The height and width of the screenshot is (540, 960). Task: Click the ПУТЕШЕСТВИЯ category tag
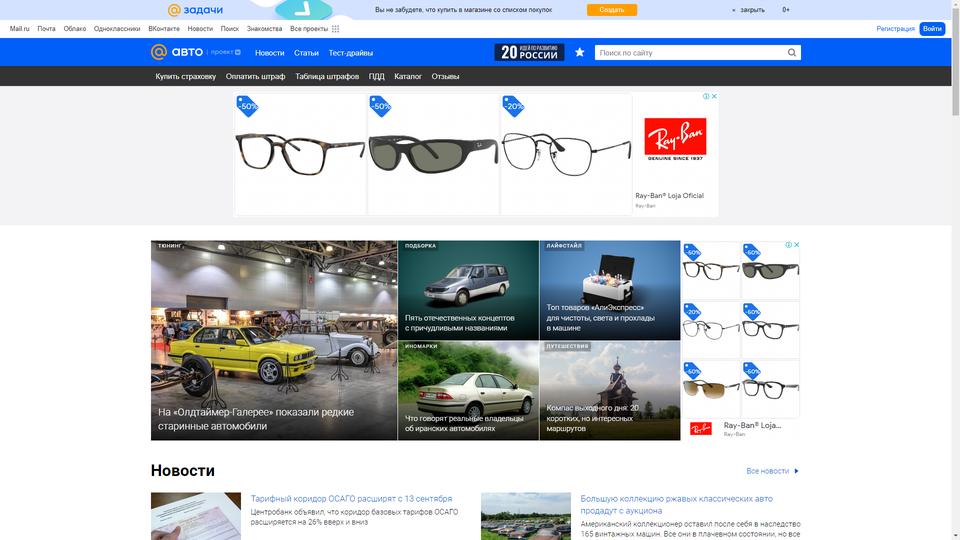click(568, 346)
